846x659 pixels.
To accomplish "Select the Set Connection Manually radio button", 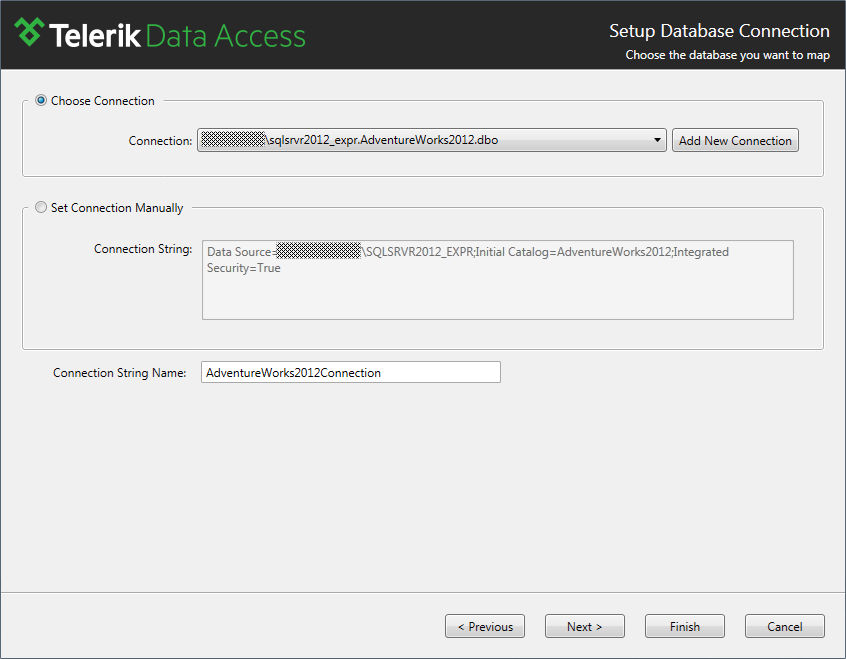I will [x=41, y=207].
